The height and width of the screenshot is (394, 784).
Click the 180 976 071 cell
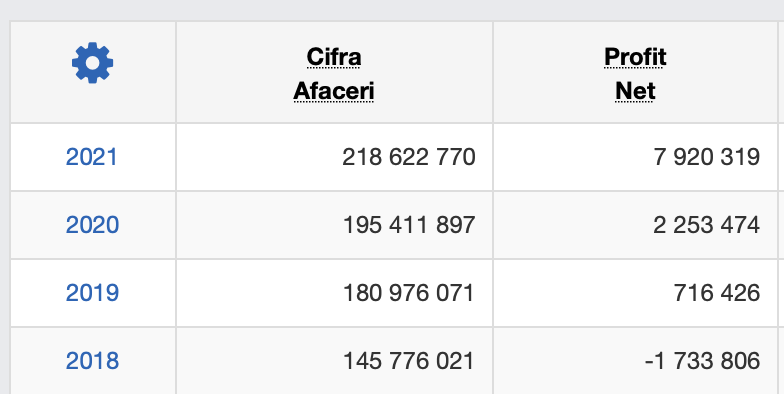pyautogui.click(x=334, y=293)
